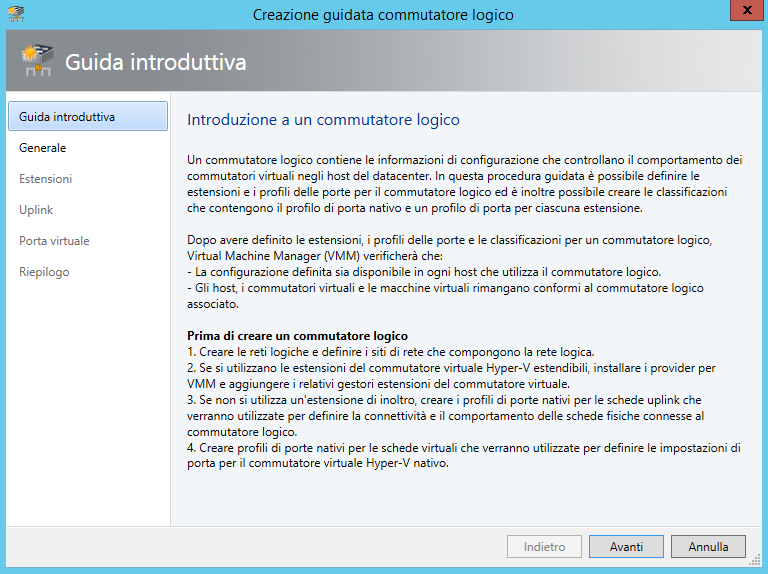Select the Porta virtuale step

coord(54,241)
